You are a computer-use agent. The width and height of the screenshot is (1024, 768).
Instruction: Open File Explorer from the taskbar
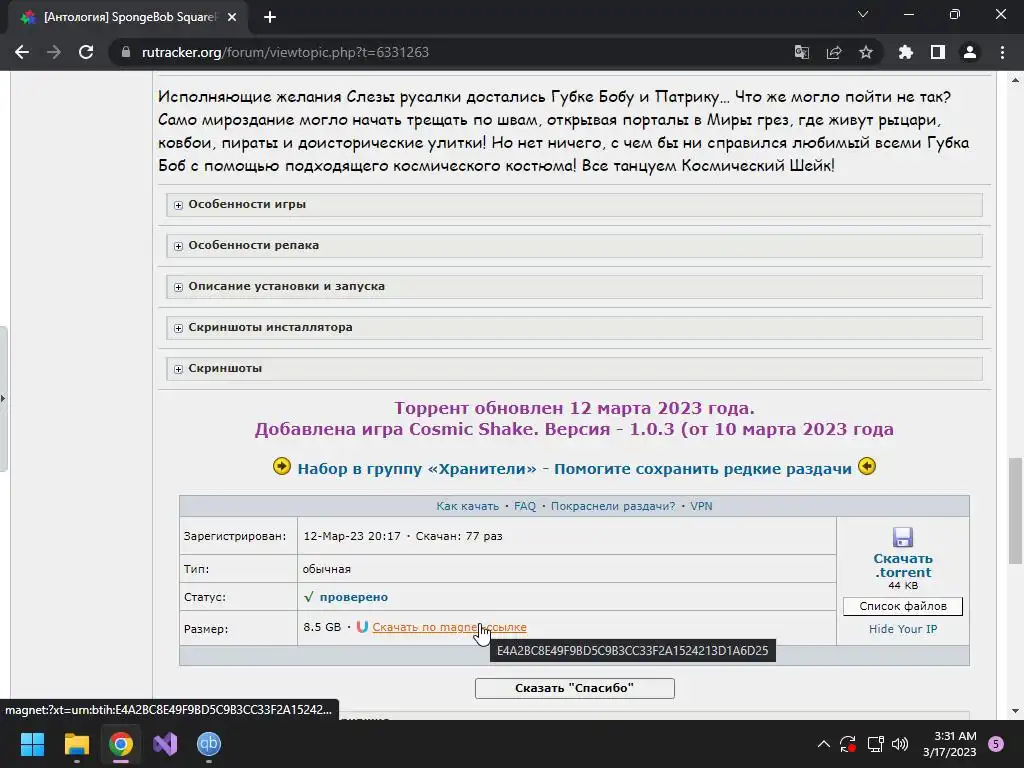[76, 744]
